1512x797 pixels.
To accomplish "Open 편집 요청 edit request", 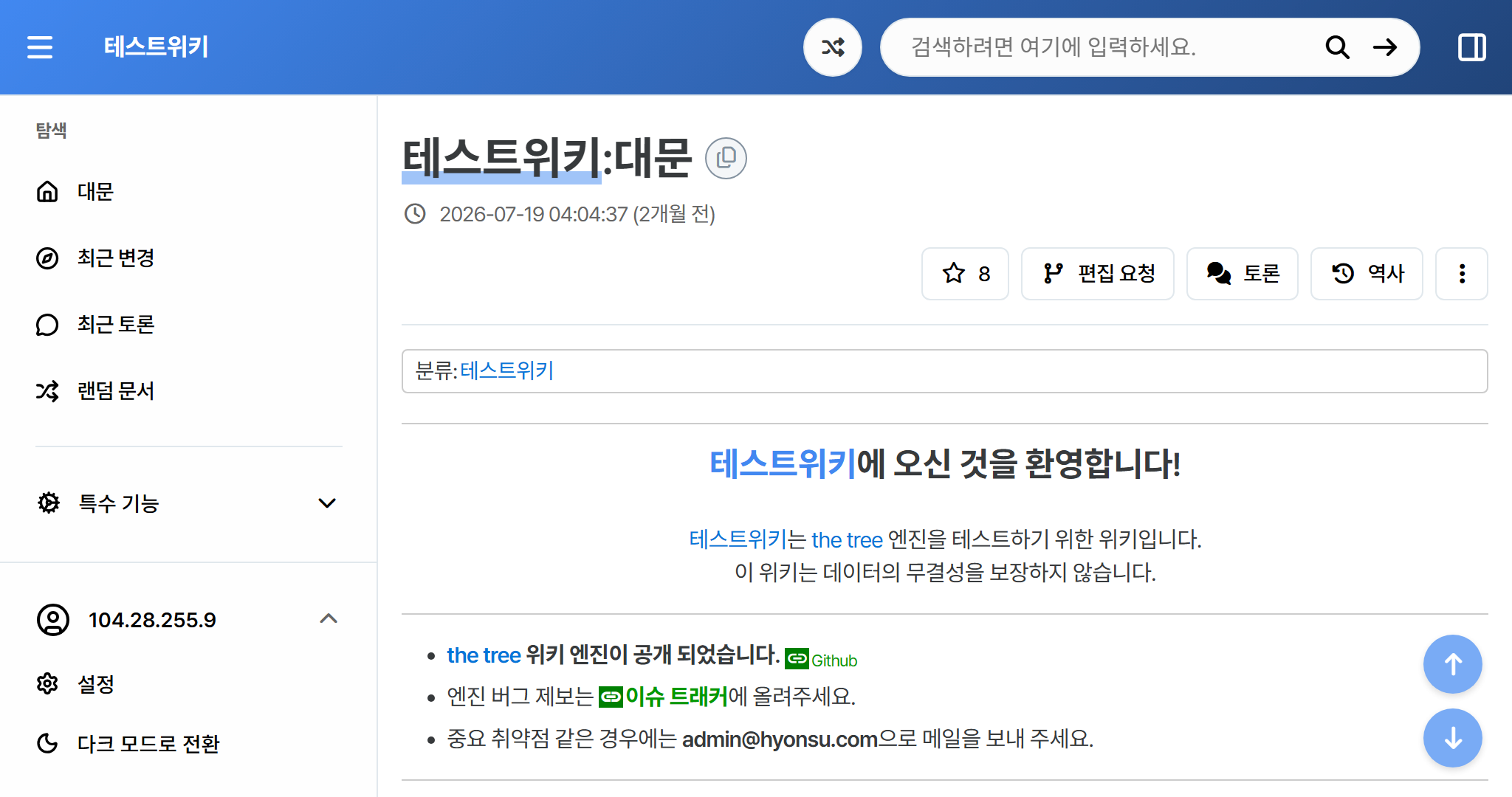I will [1098, 274].
